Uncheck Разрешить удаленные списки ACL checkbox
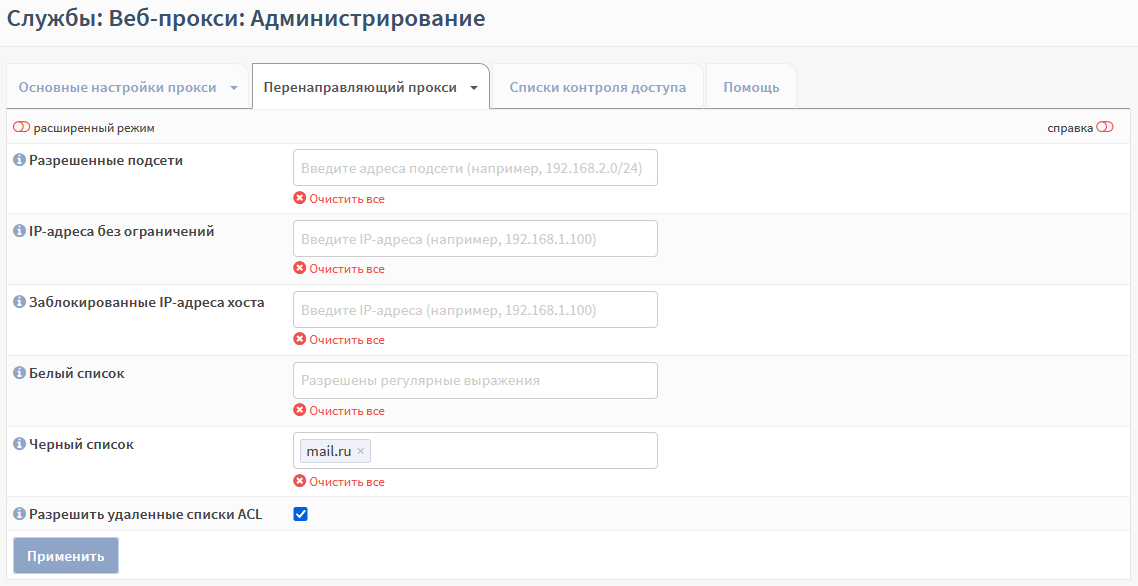This screenshot has height=586, width=1138. click(x=300, y=515)
